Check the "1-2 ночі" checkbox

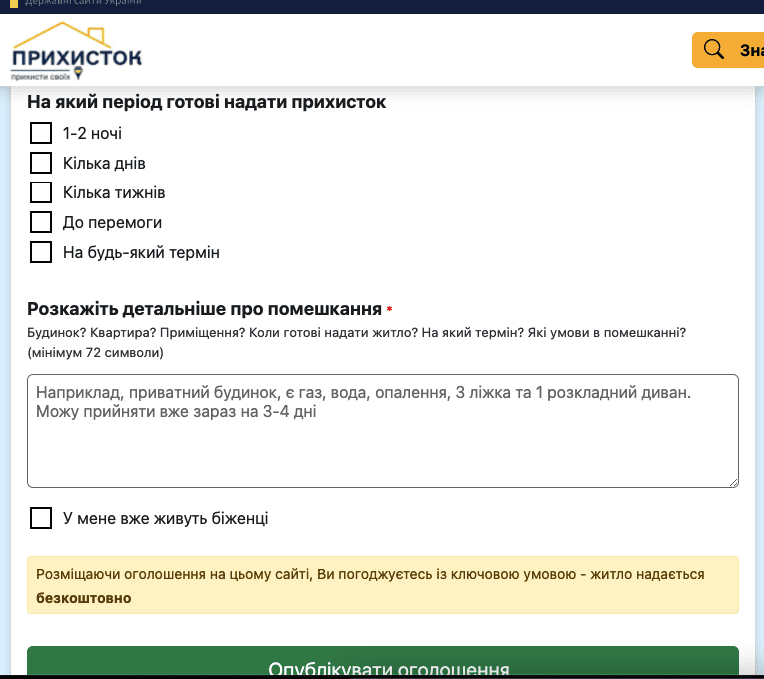point(41,133)
